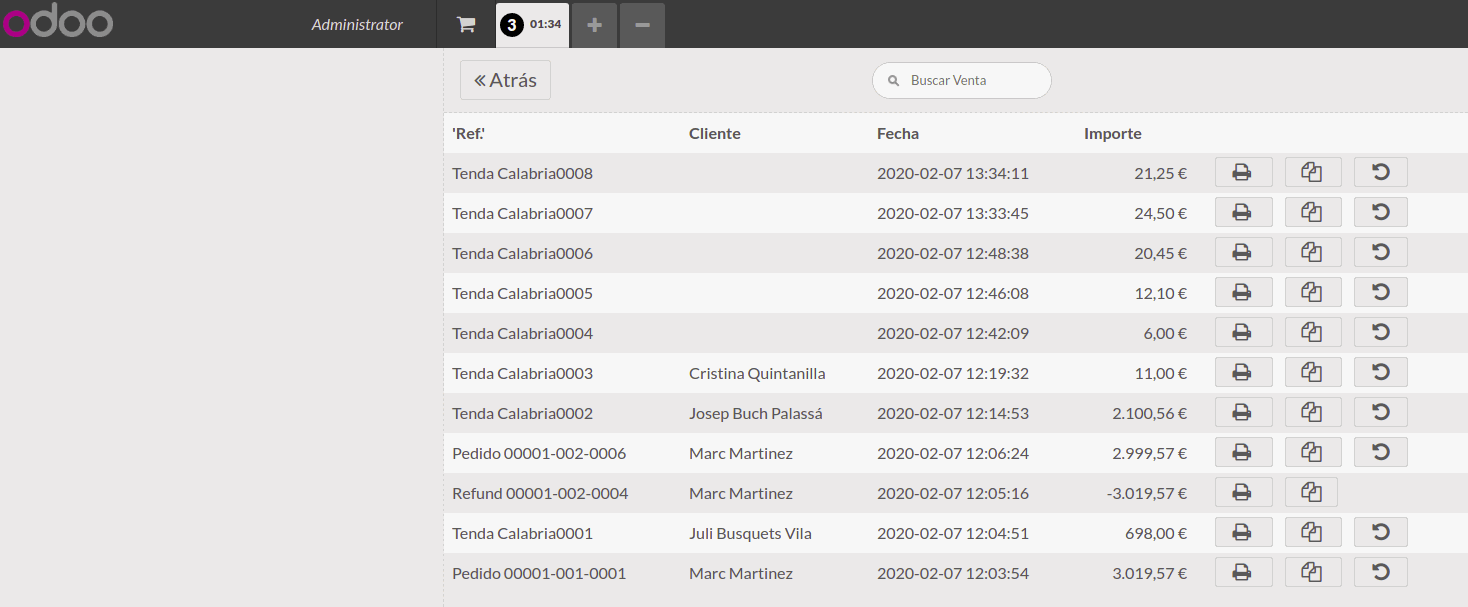Select the 'Ref.' column header
The height and width of the screenshot is (607, 1468).
(x=468, y=133)
